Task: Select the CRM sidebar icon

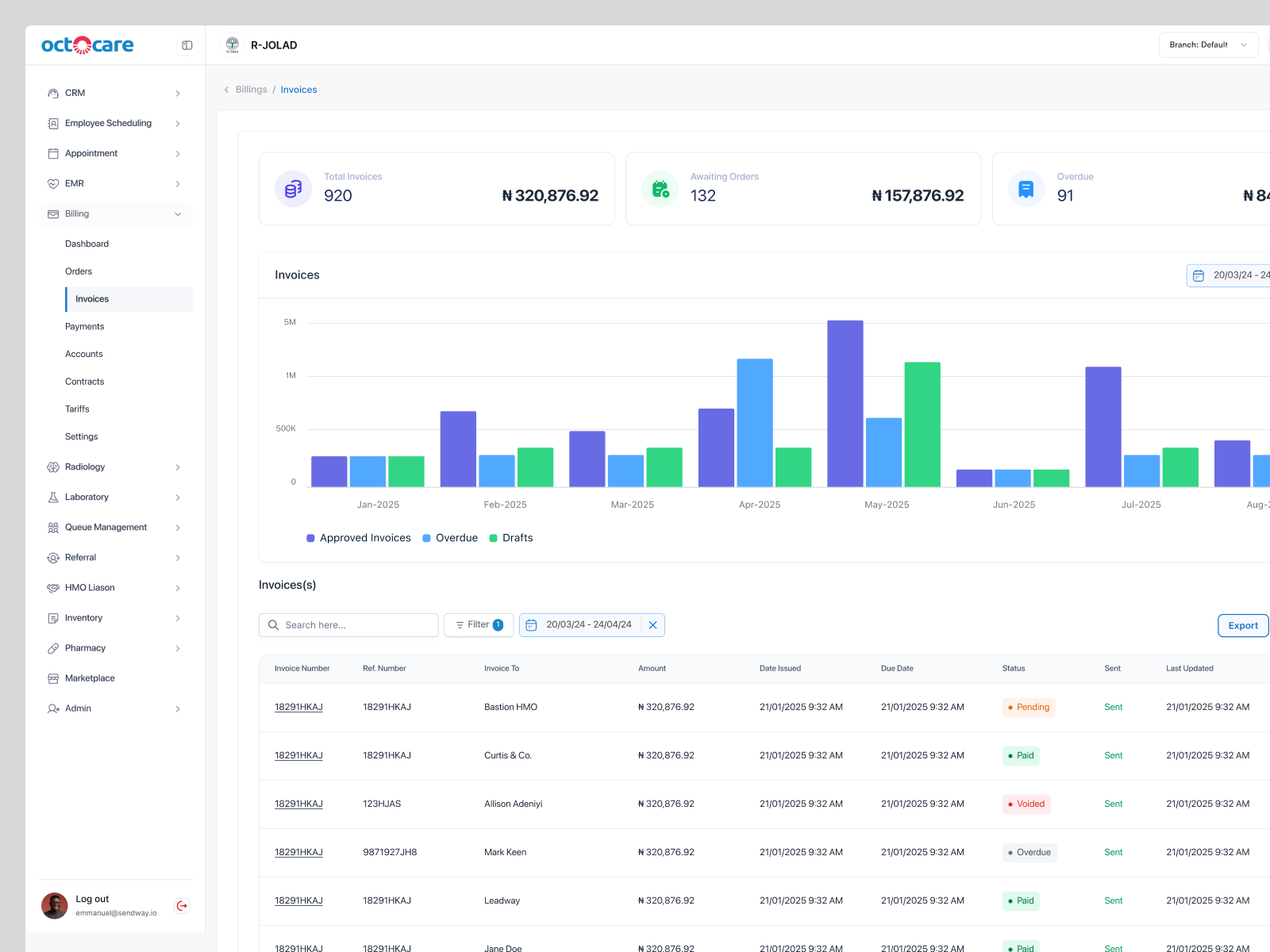Action: click(52, 93)
